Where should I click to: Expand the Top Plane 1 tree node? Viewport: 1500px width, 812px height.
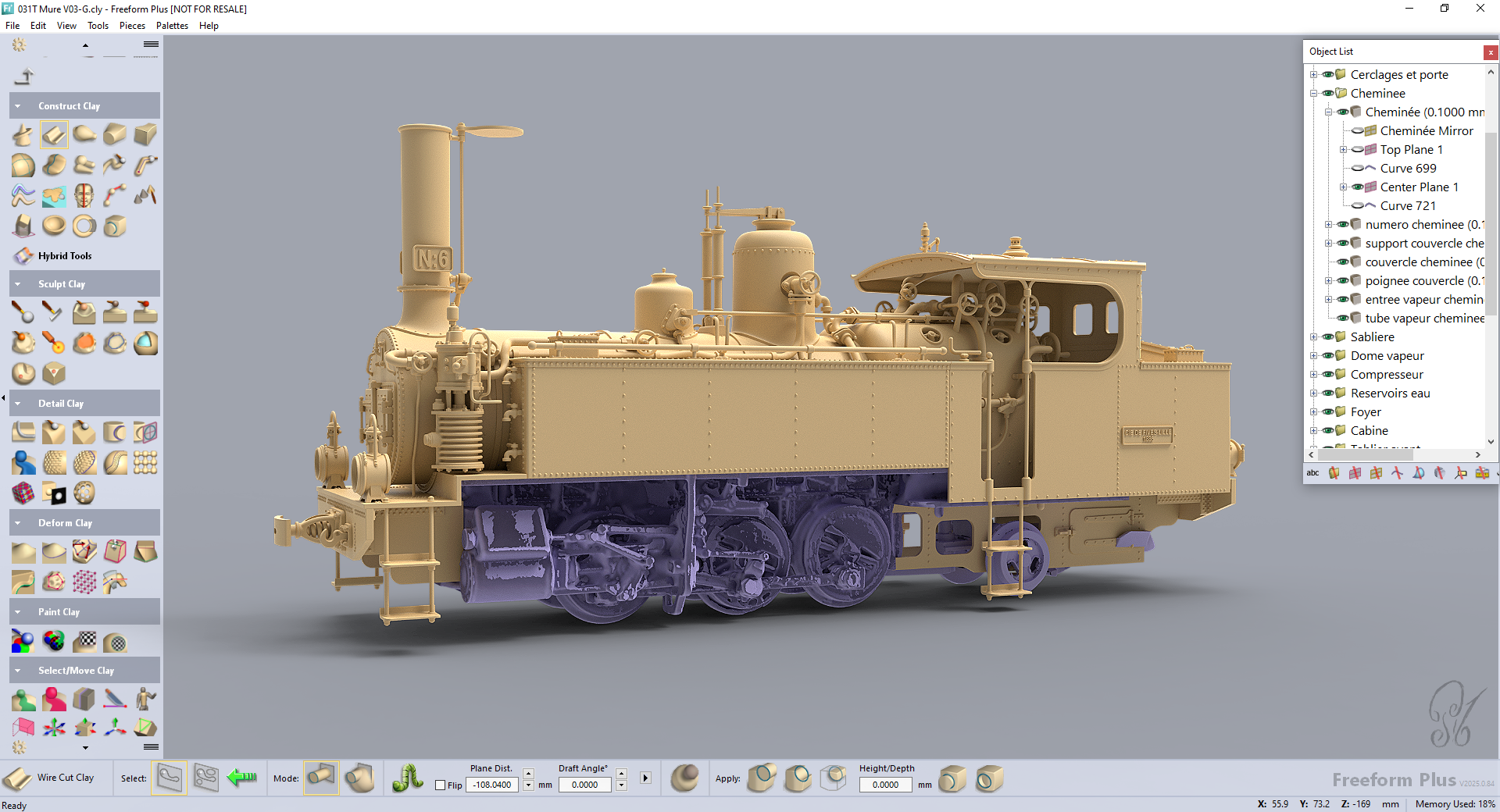(1343, 150)
